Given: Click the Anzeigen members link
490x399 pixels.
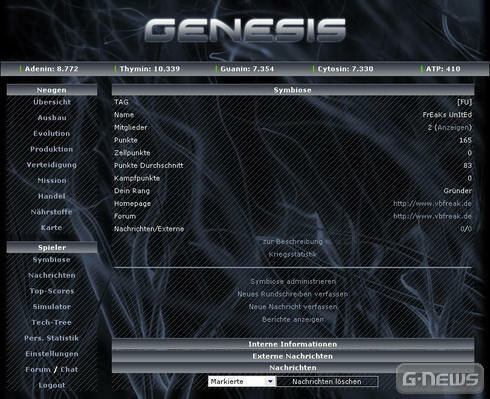Looking at the screenshot, I should click(453, 127).
